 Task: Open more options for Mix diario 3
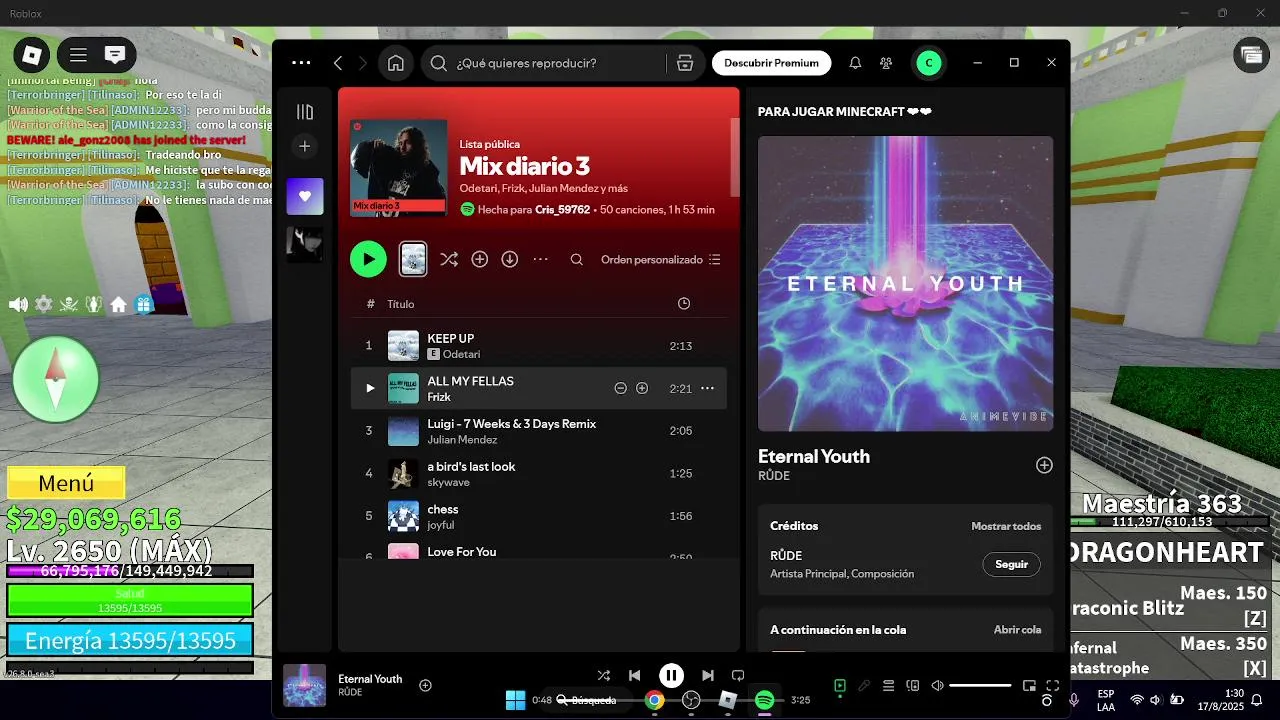click(x=541, y=260)
